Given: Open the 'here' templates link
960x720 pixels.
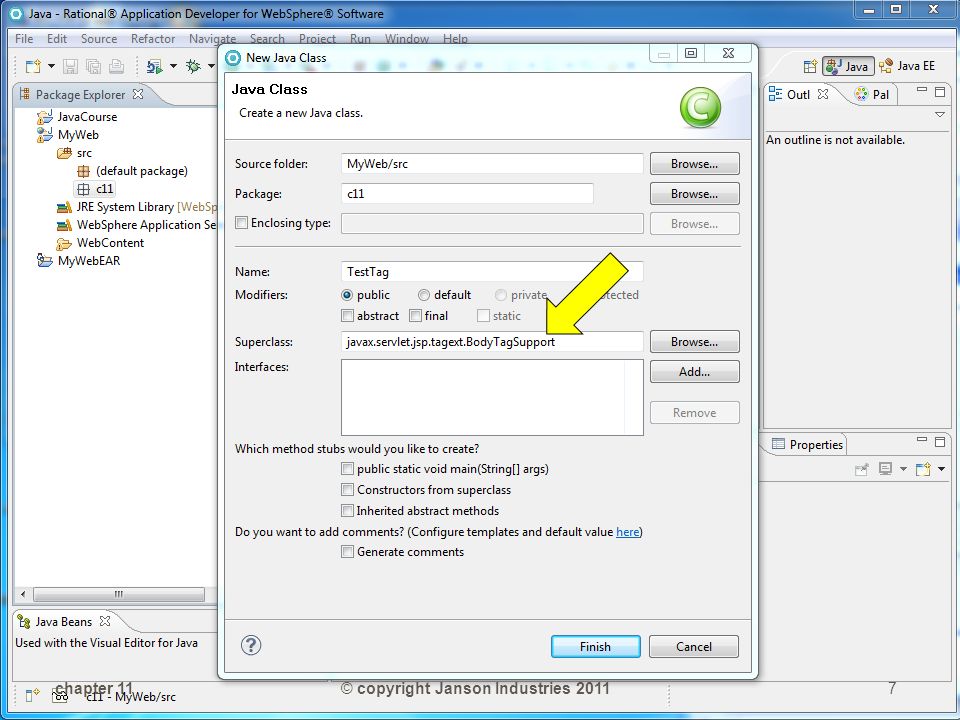Looking at the screenshot, I should (628, 531).
